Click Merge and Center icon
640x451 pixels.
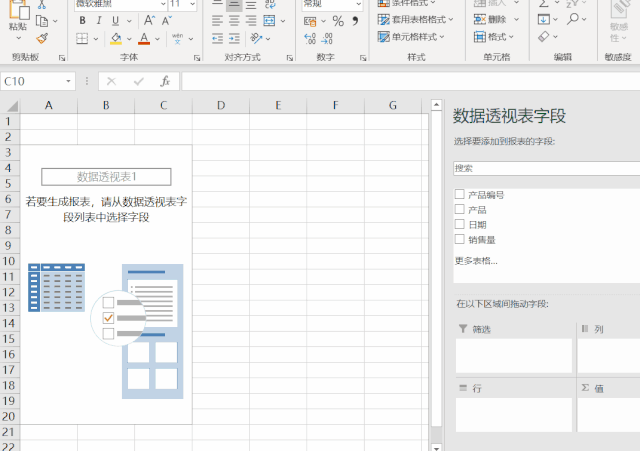click(x=269, y=20)
